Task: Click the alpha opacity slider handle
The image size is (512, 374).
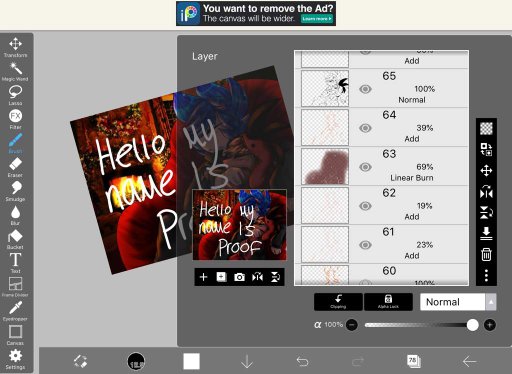Action: [472, 325]
